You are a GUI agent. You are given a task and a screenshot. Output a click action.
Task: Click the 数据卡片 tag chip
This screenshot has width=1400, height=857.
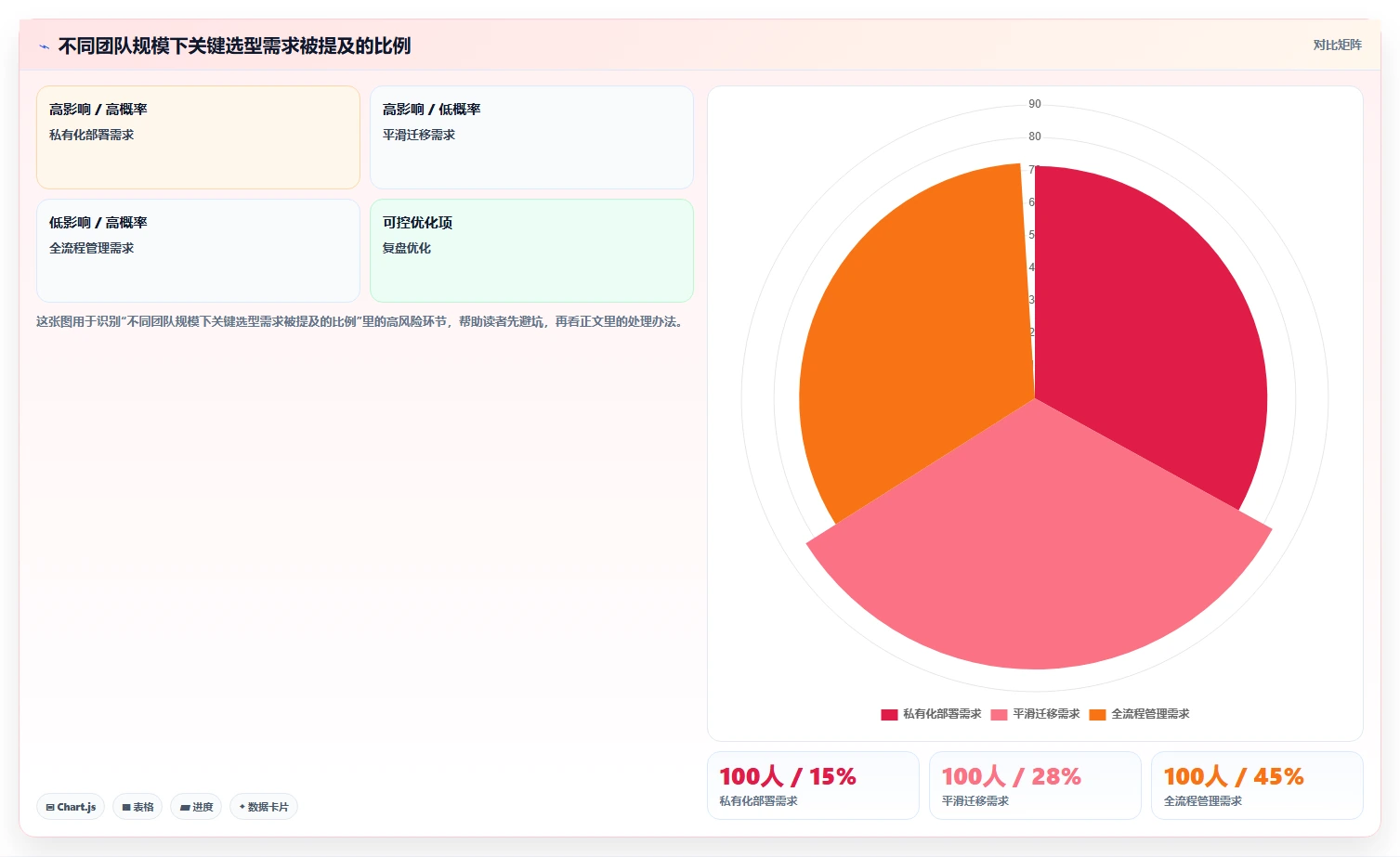(x=264, y=807)
